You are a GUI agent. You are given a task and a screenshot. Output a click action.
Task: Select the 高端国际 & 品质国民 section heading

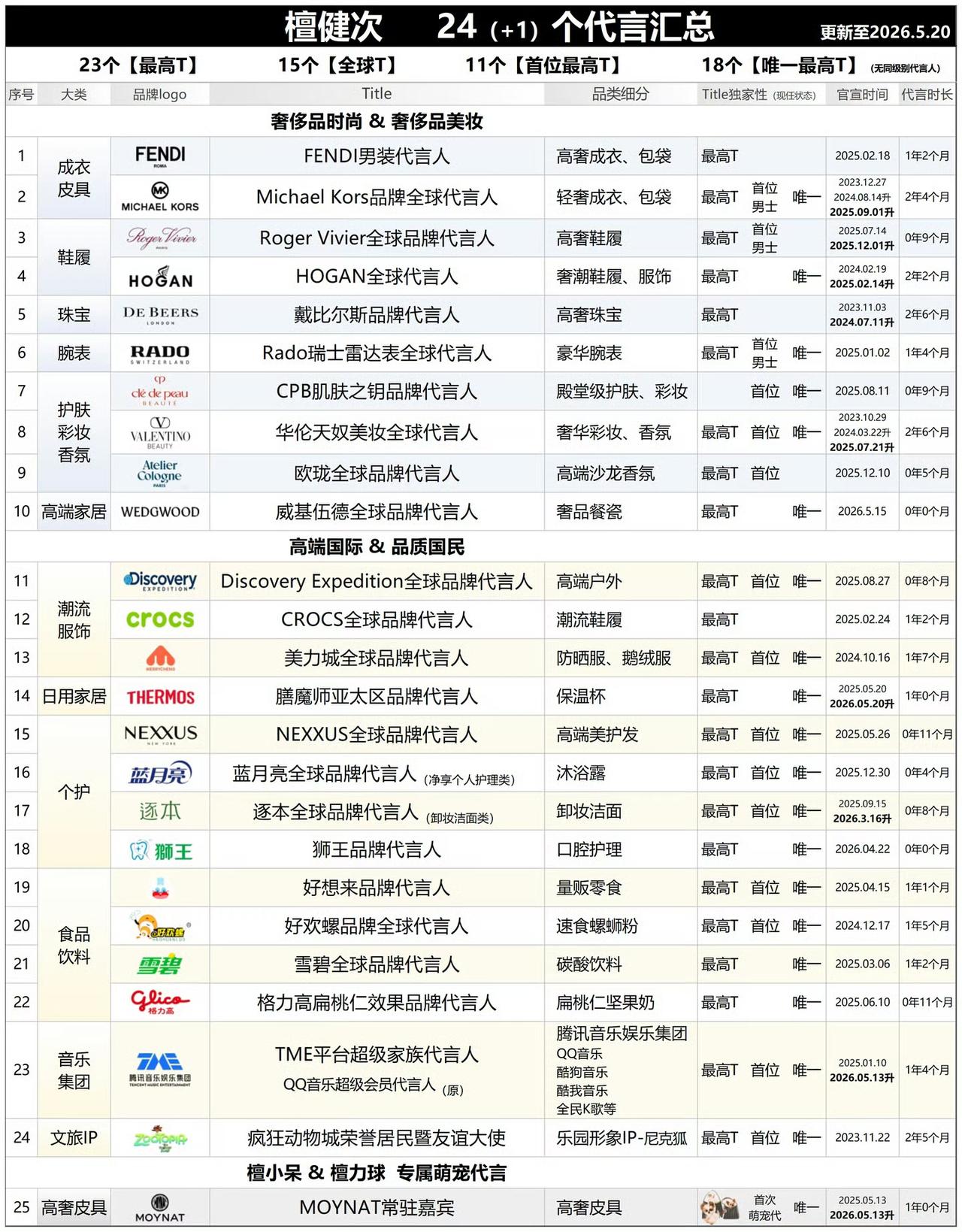coord(377,546)
